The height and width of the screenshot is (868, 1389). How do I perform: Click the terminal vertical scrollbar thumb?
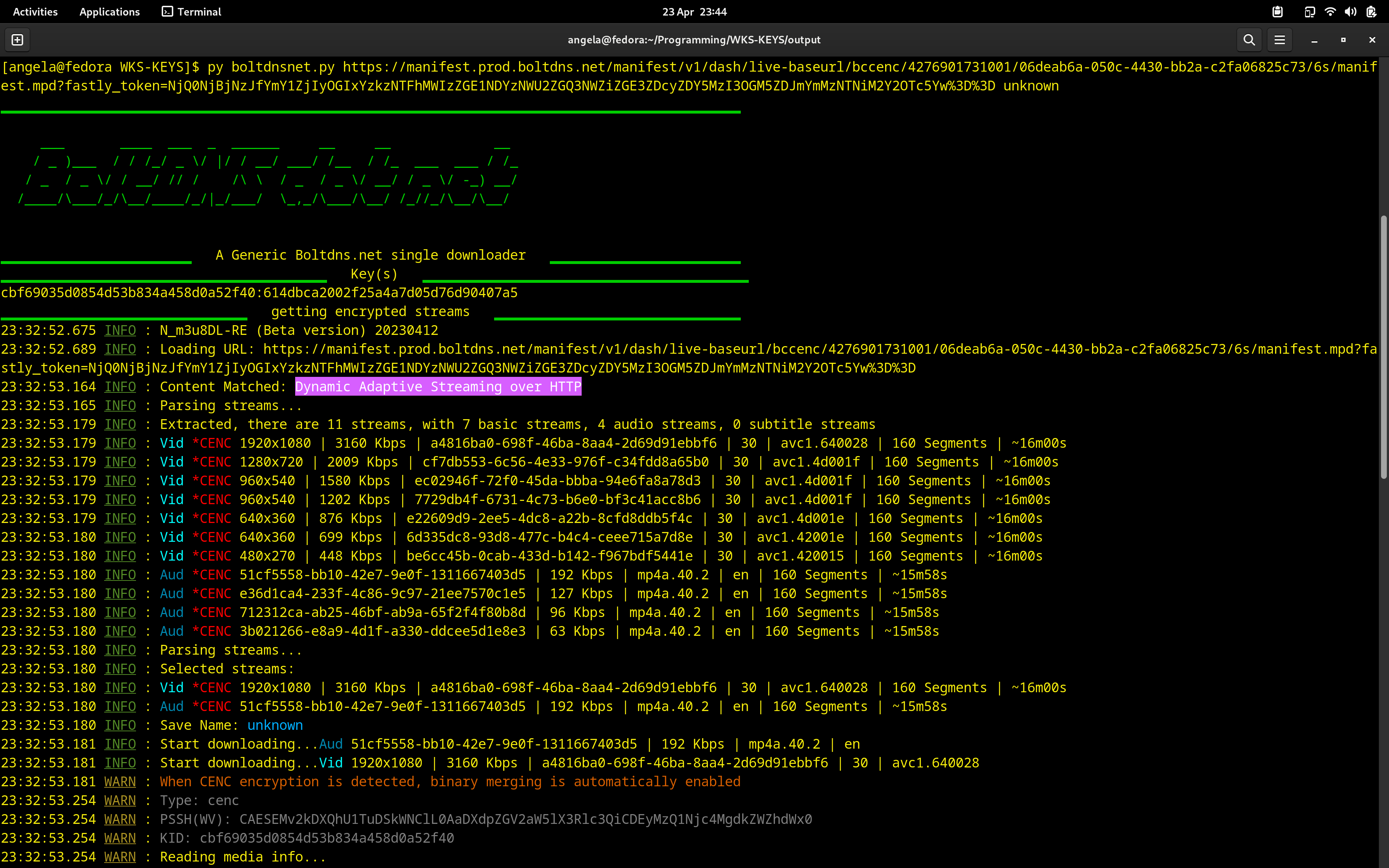click(1383, 347)
